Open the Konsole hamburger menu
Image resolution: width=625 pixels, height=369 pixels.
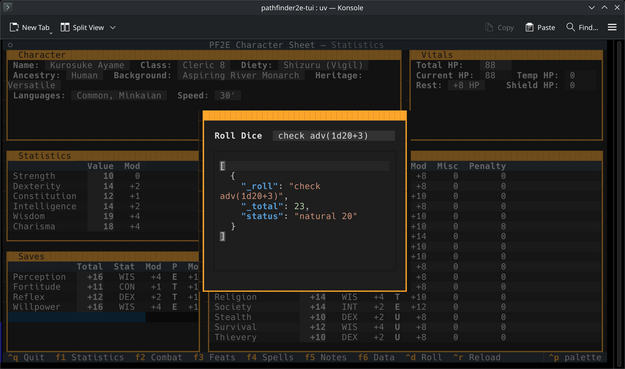[x=612, y=27]
